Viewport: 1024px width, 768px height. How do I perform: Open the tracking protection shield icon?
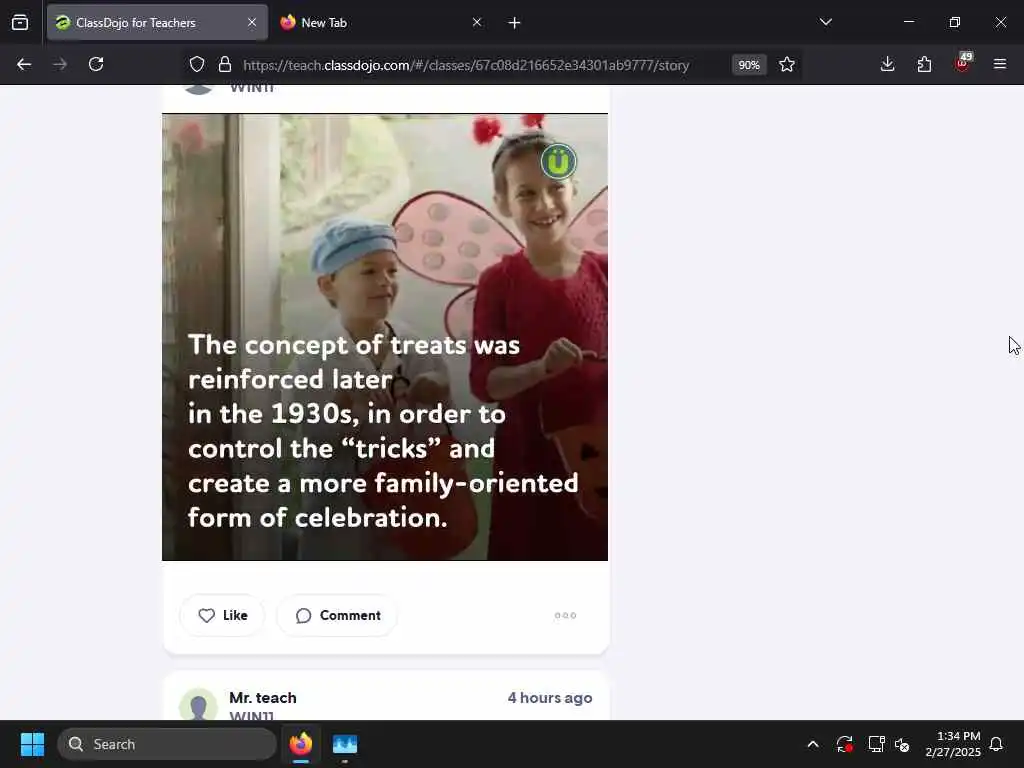point(197,65)
